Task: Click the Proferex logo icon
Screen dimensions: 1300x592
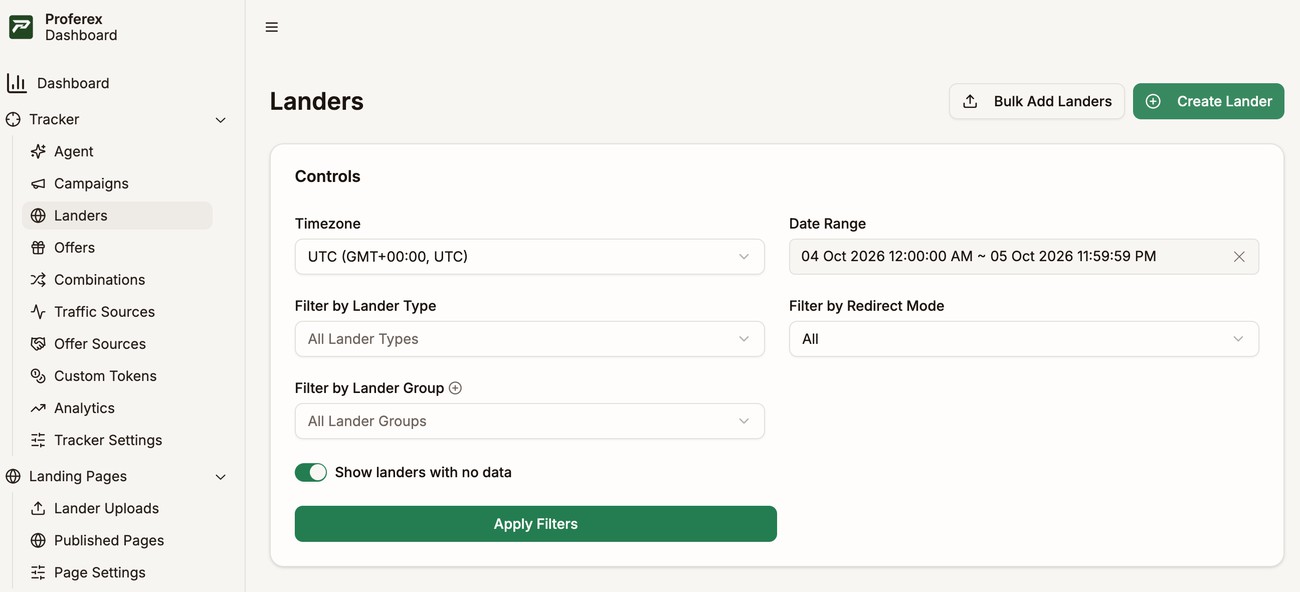Action: [x=21, y=27]
